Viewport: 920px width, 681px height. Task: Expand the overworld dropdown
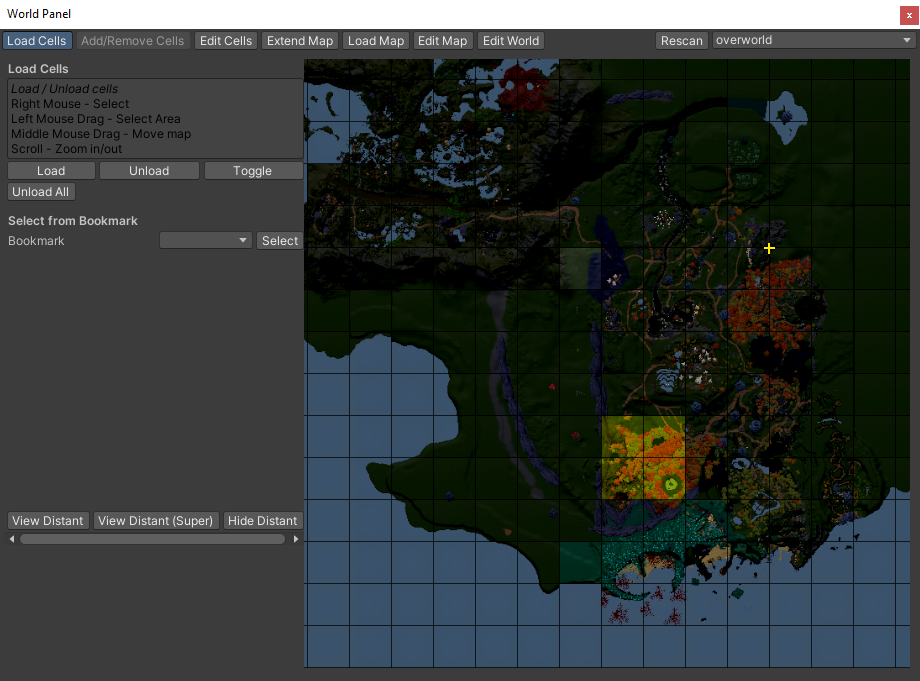click(814, 41)
